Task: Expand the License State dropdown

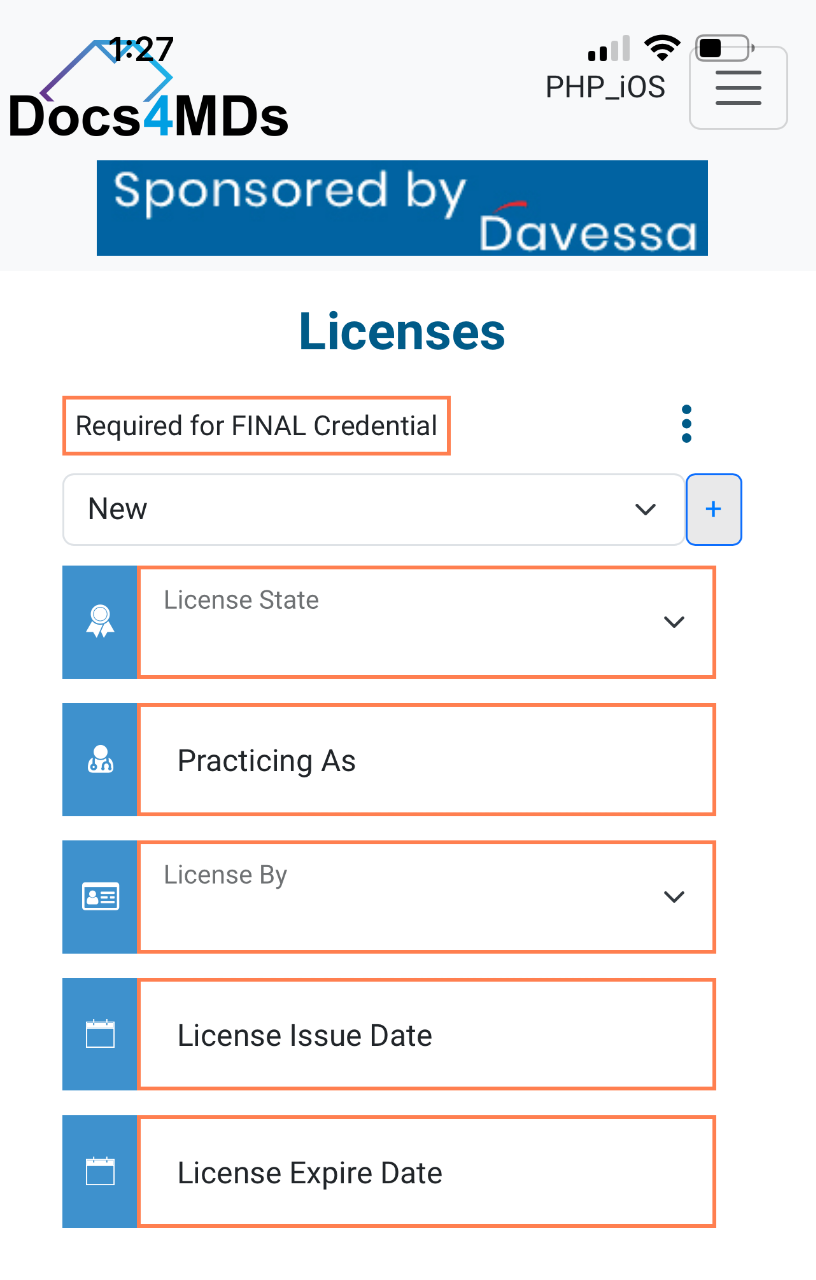Action: [x=674, y=622]
